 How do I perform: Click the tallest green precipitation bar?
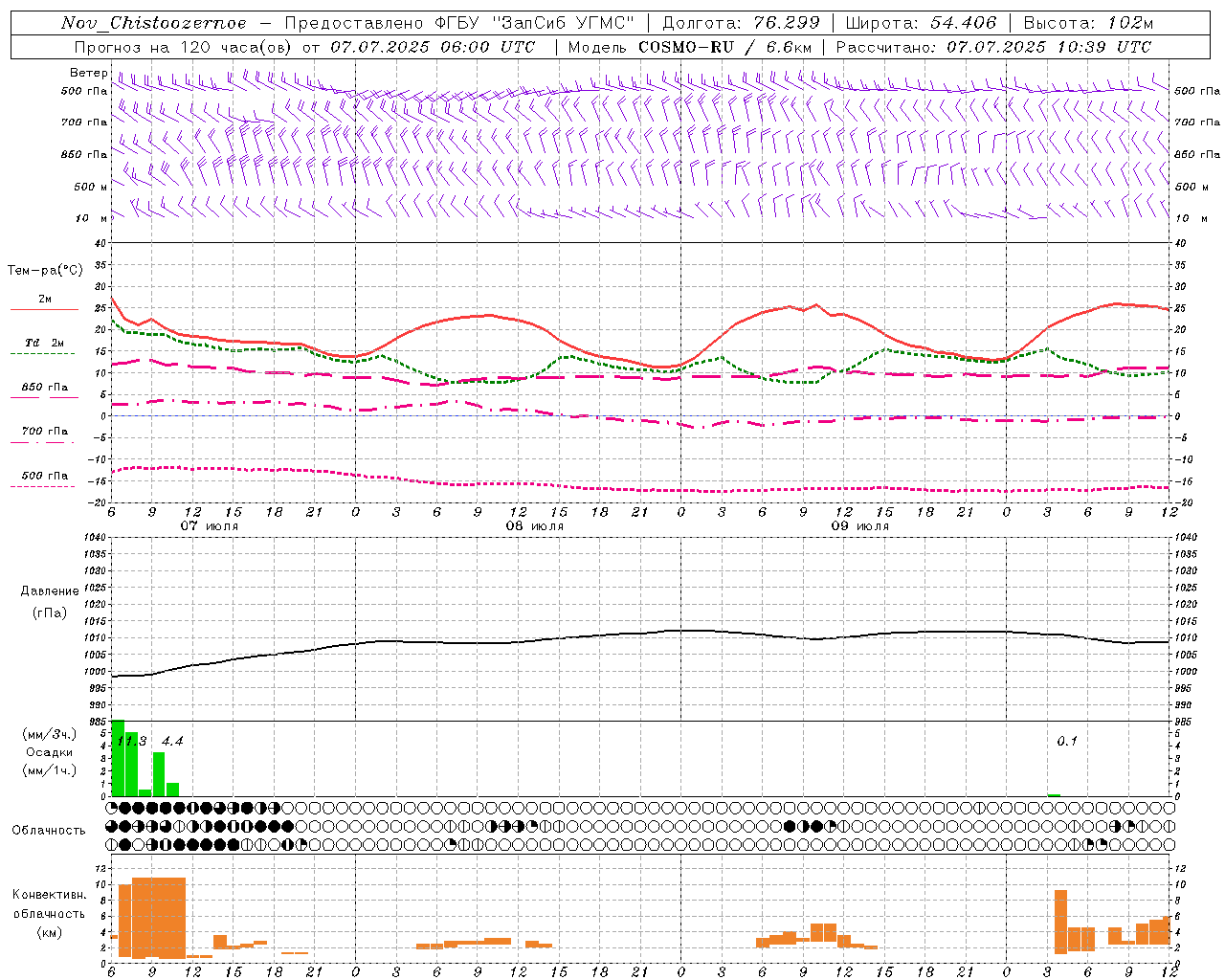pos(118,758)
